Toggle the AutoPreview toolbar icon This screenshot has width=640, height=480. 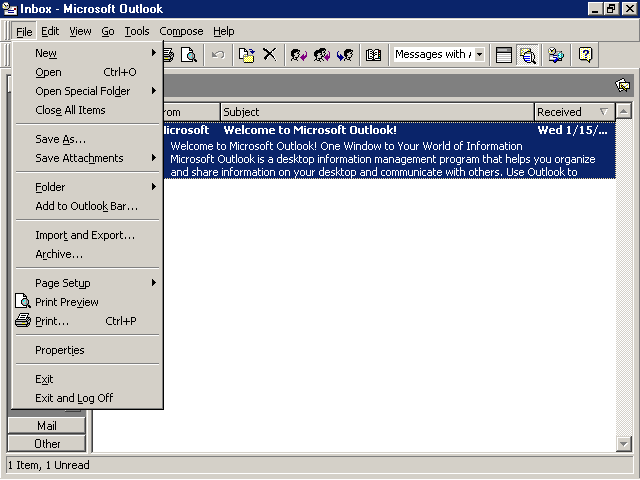527,55
